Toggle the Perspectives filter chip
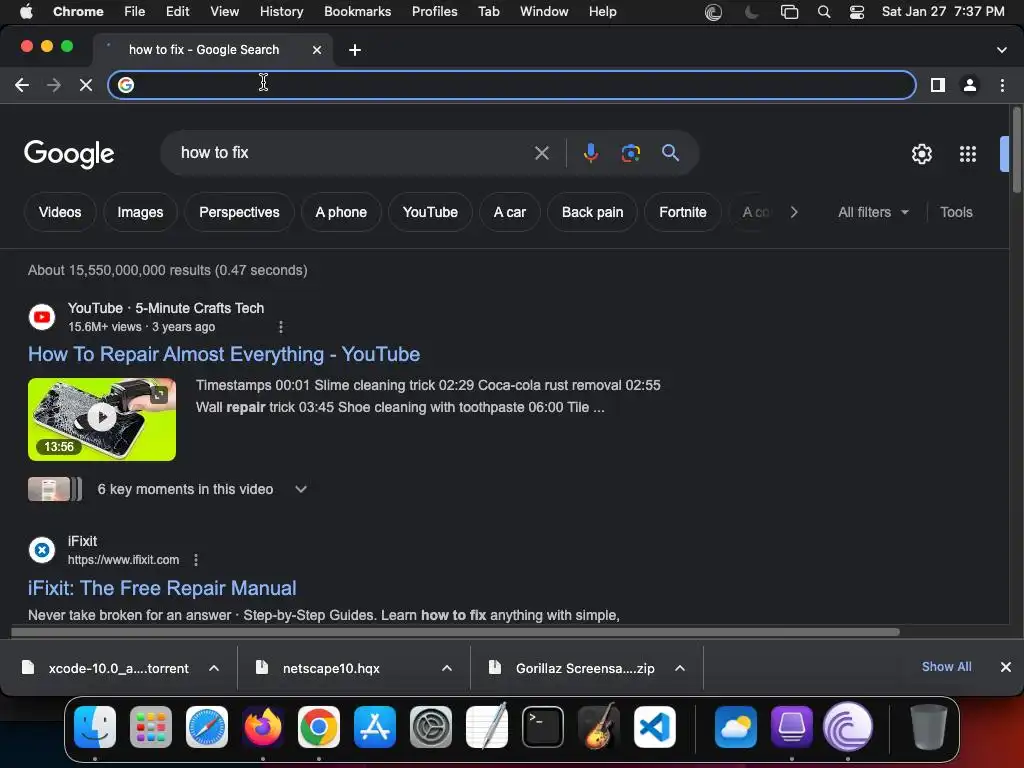 point(239,212)
